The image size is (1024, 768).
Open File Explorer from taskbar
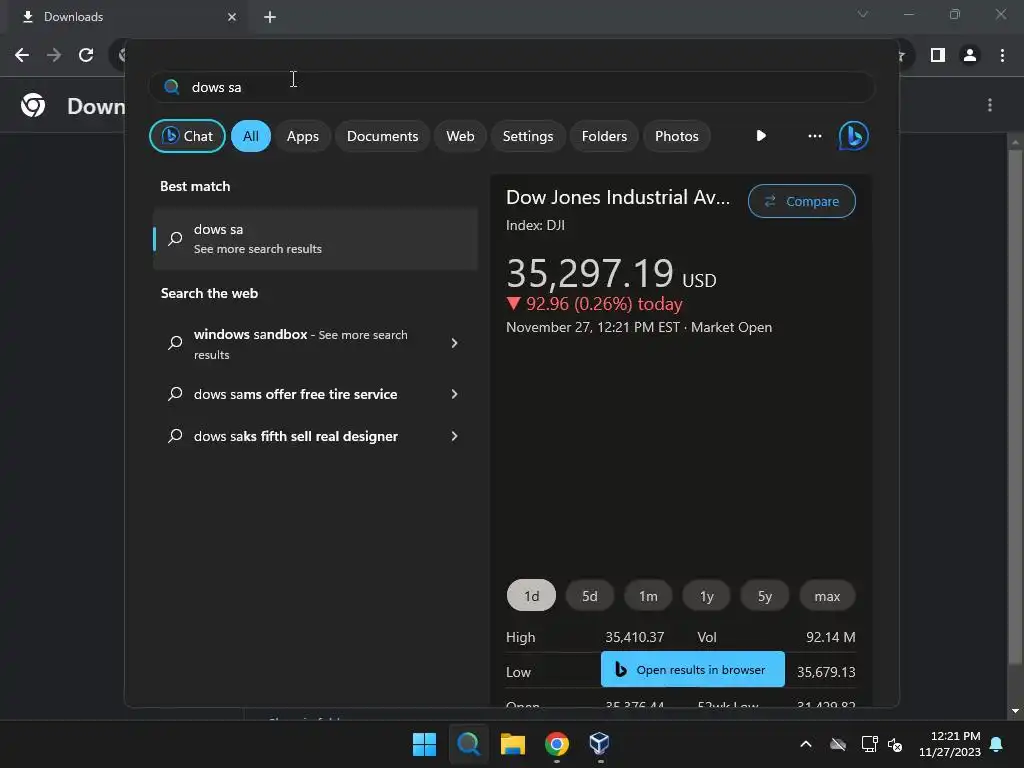coord(513,744)
